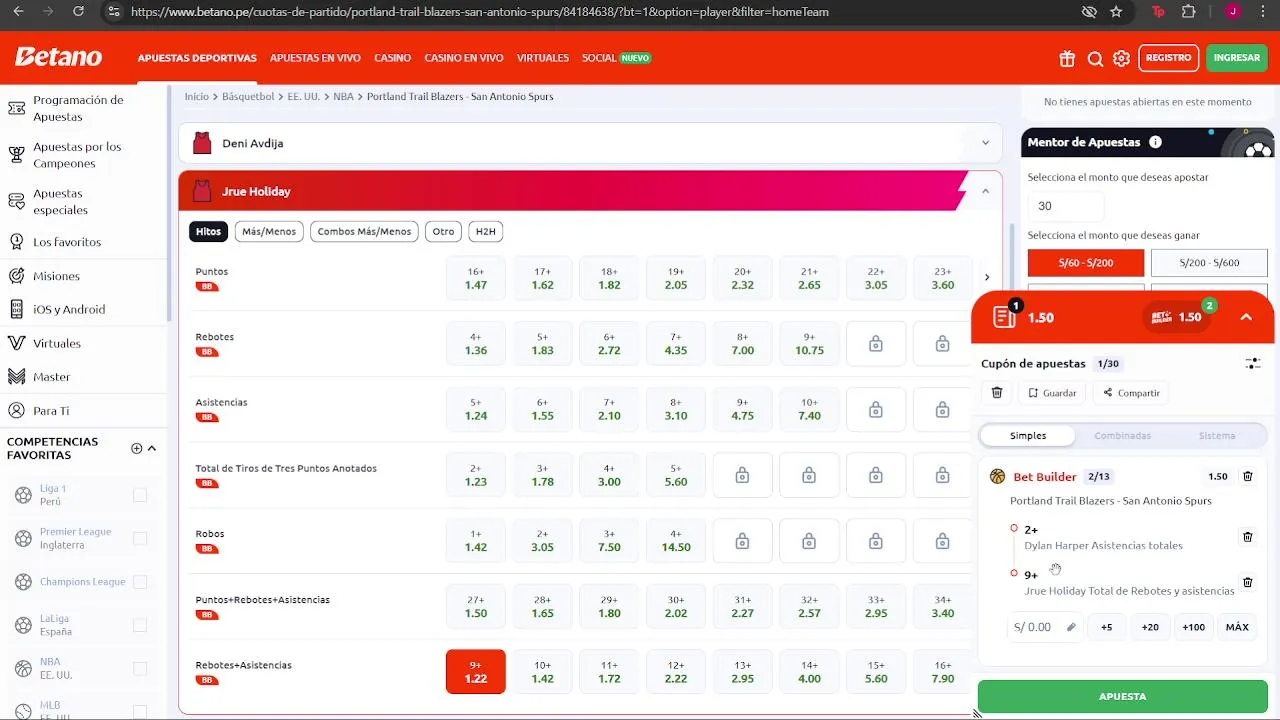The width and height of the screenshot is (1280, 720).
Task: Delete all bets with coupon trash icon
Action: [x=997, y=393]
